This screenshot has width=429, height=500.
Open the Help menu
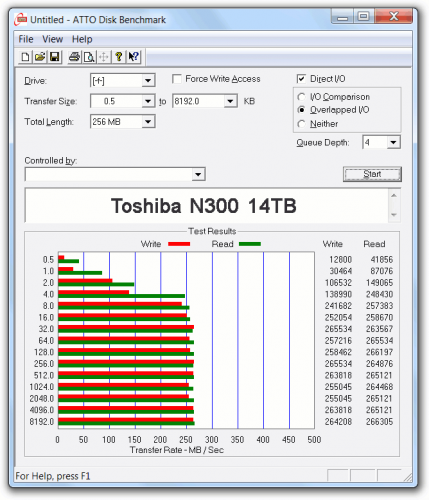click(x=82, y=39)
